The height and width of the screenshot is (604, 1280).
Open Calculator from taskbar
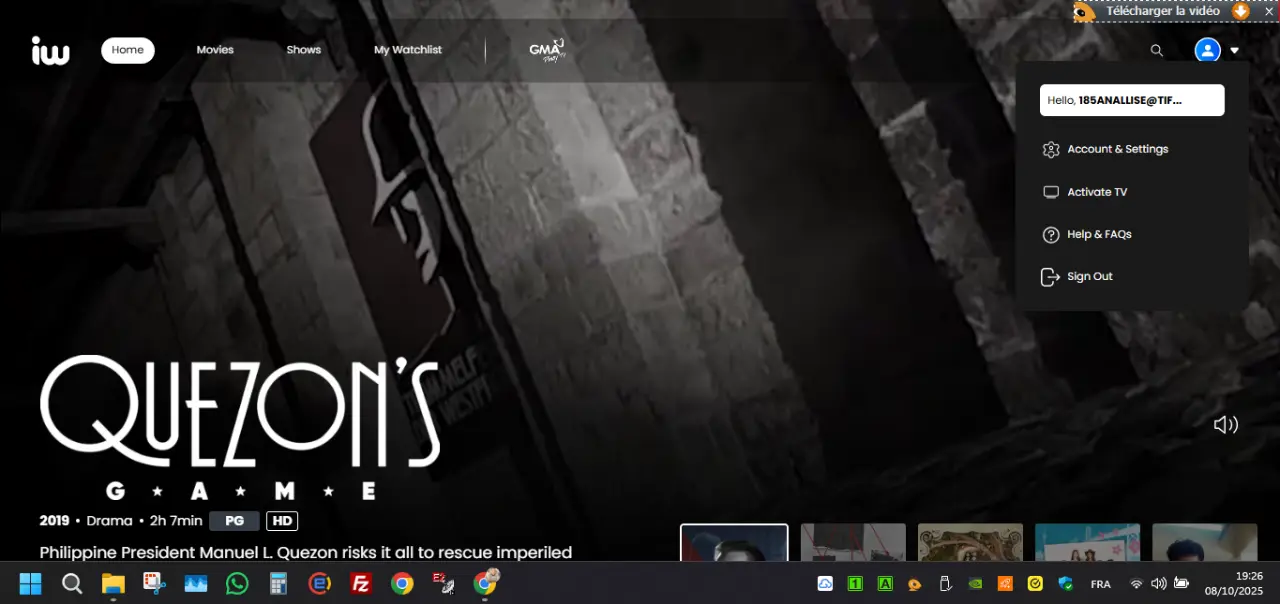(x=278, y=584)
